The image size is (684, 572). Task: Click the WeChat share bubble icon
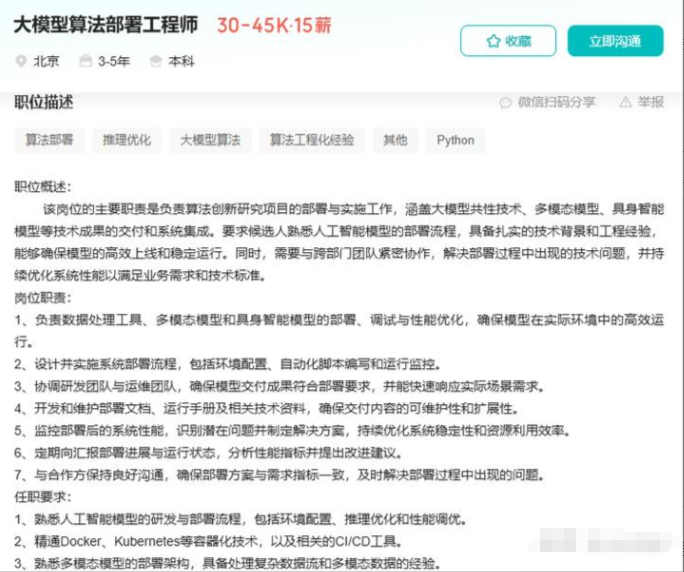506,103
